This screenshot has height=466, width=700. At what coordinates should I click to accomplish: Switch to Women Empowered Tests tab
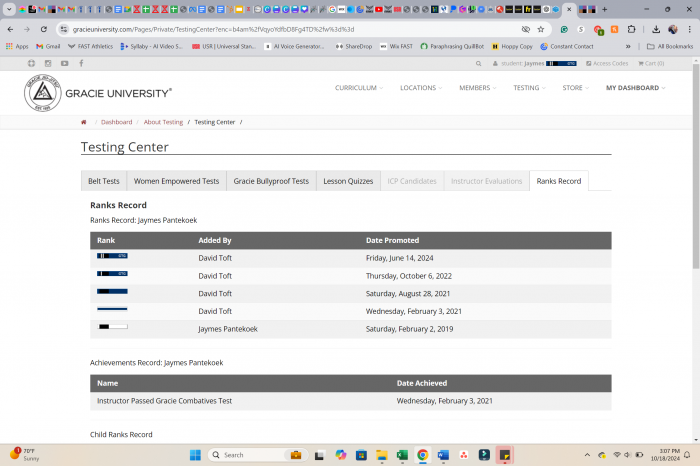176,181
